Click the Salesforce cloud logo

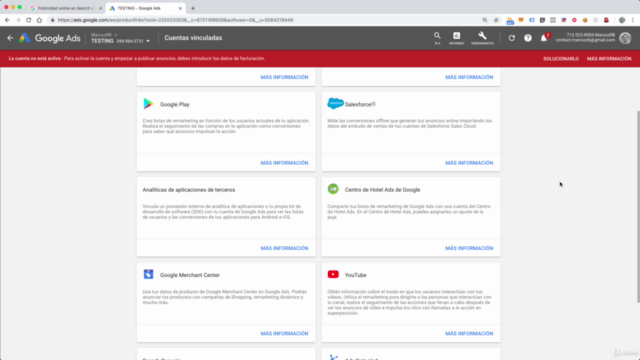(335, 104)
